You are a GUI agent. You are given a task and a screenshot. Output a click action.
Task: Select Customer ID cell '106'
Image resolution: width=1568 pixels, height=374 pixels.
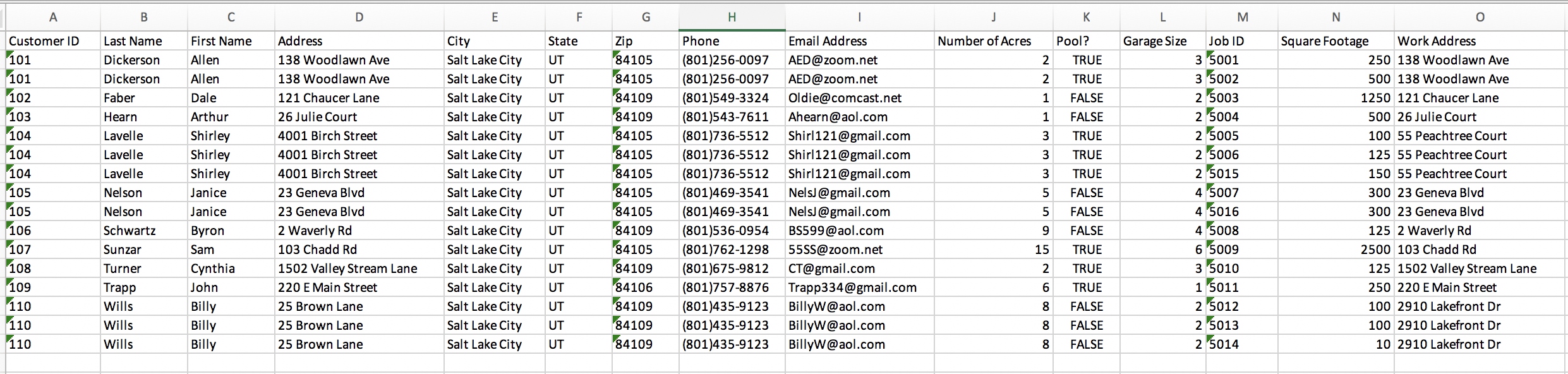coord(53,231)
